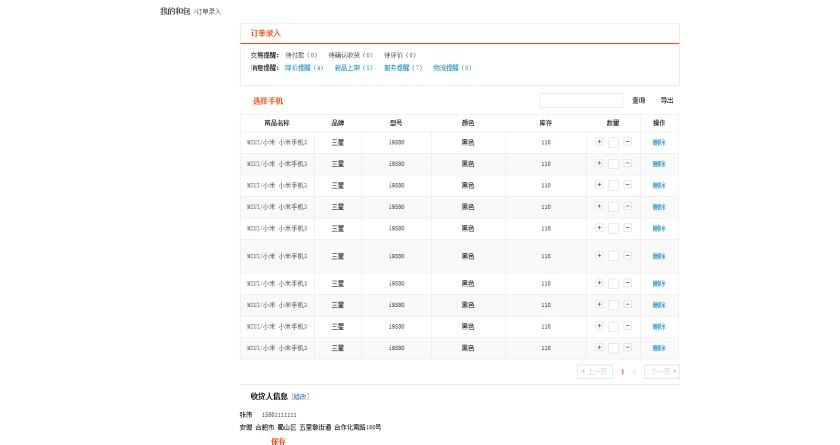This screenshot has width=840, height=445.
Task: Go to next page with 下一页
Action: point(662,372)
